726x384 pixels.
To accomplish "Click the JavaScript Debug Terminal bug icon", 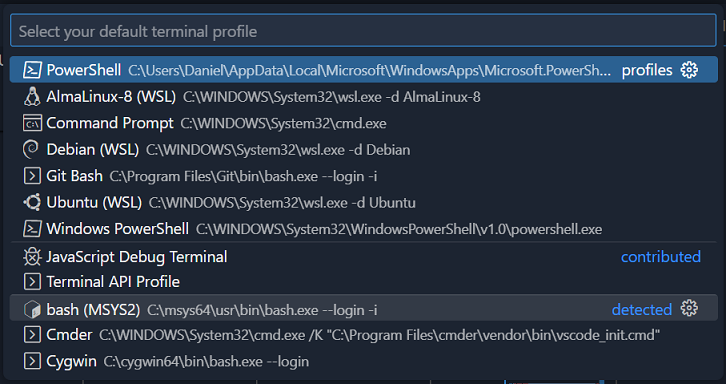I will 32,257.
